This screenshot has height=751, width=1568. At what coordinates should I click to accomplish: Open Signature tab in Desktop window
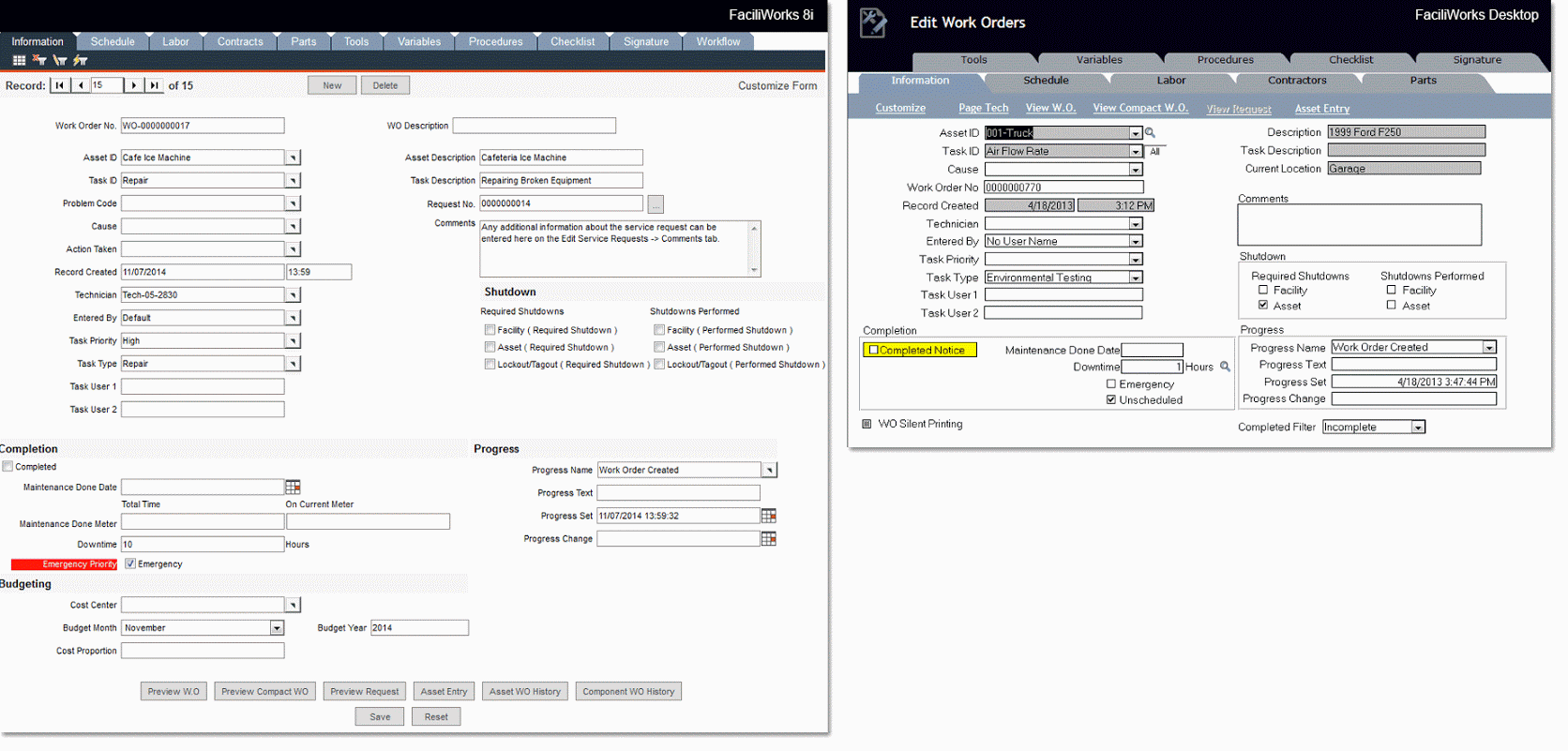point(1477,59)
